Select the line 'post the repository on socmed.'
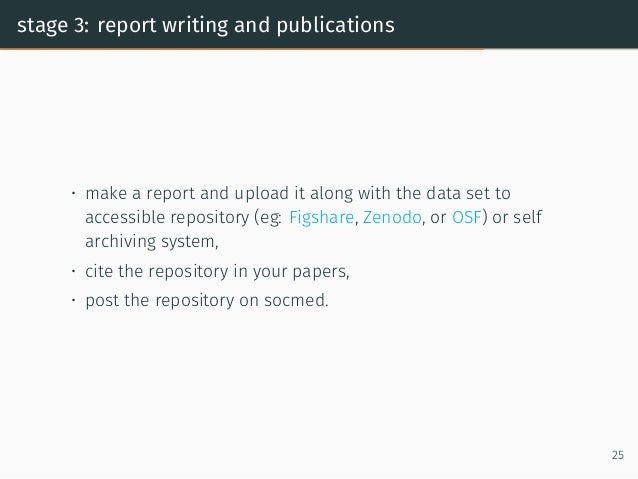The image size is (638, 479). [x=207, y=301]
